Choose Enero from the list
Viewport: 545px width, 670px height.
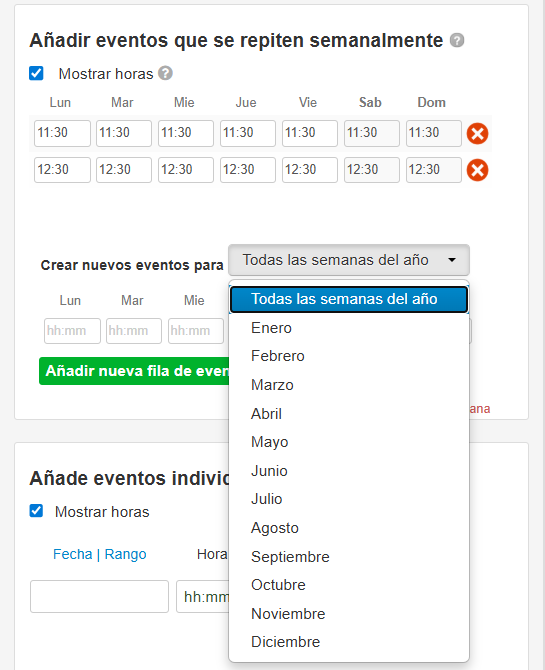point(349,328)
